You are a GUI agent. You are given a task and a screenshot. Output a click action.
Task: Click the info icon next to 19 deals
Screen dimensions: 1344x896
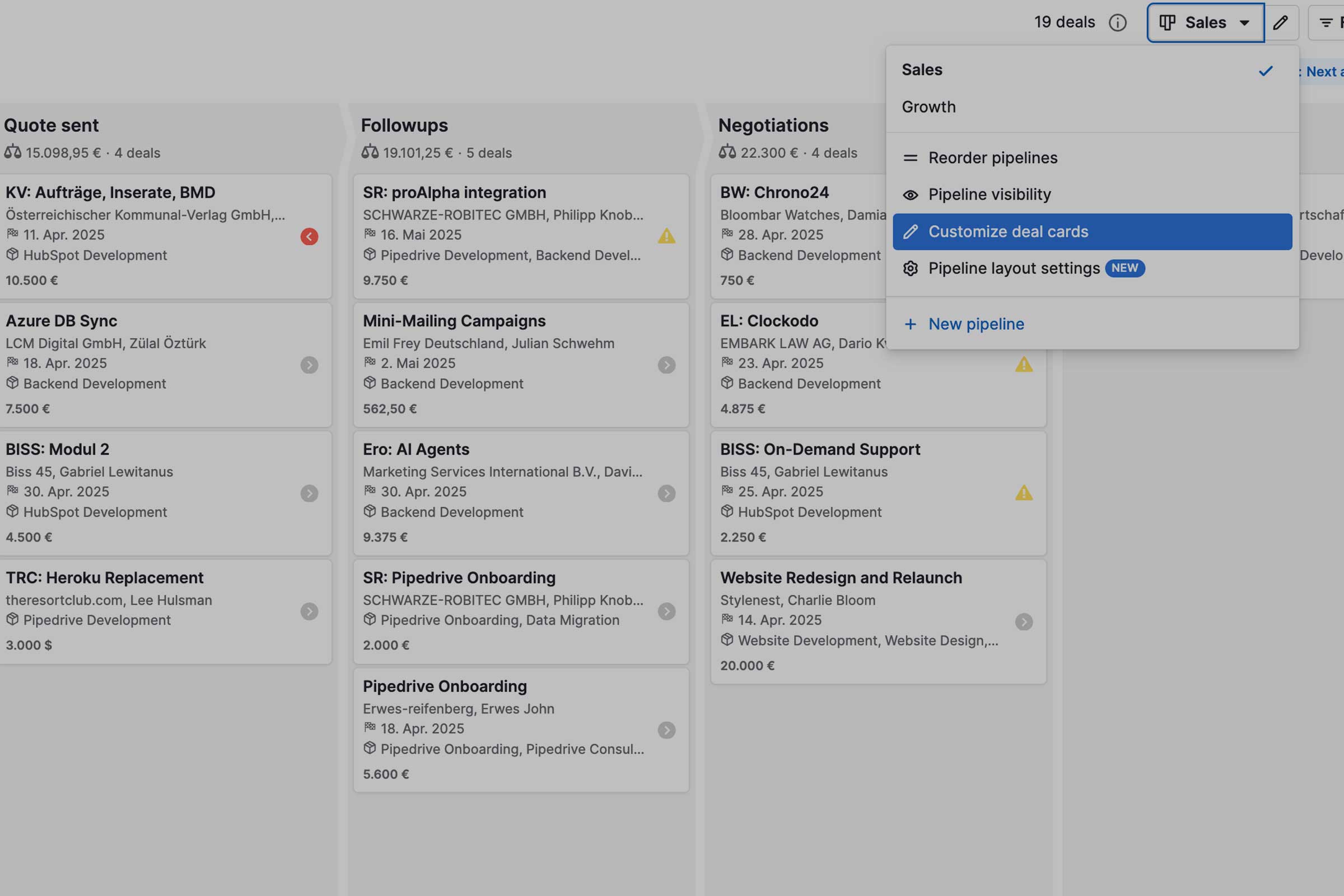1118,22
